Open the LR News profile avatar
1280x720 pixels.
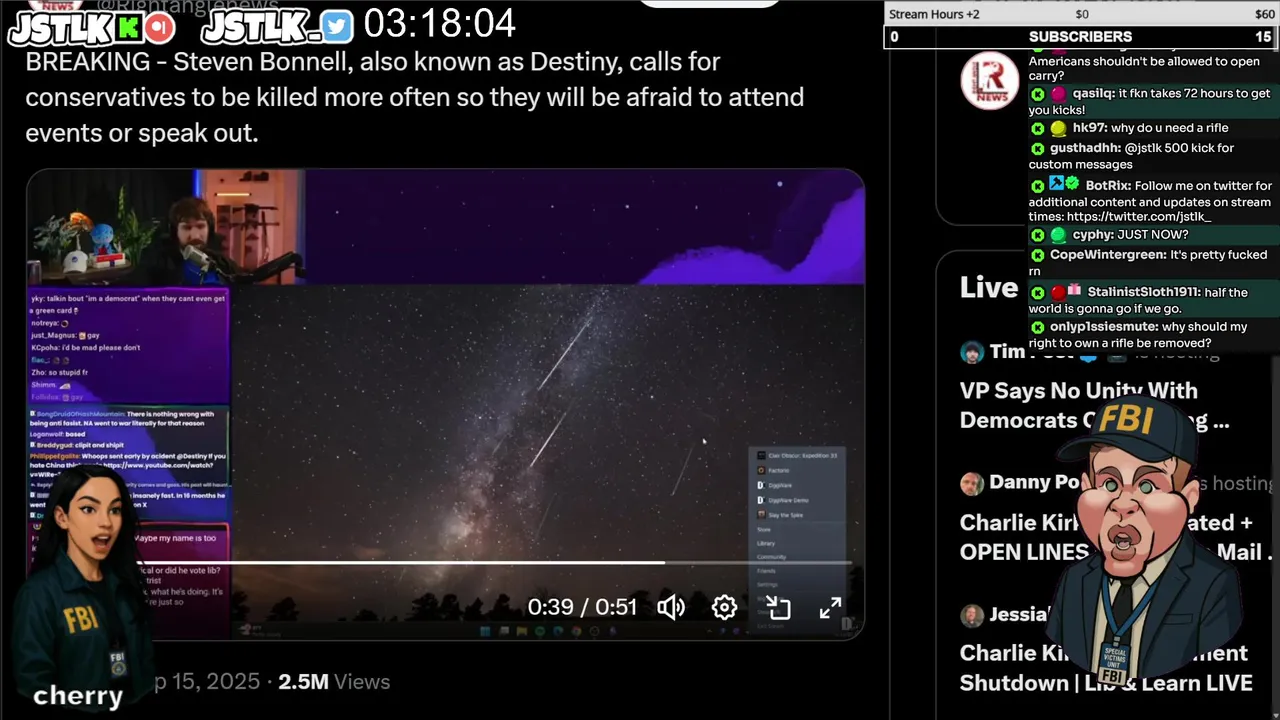[990, 80]
